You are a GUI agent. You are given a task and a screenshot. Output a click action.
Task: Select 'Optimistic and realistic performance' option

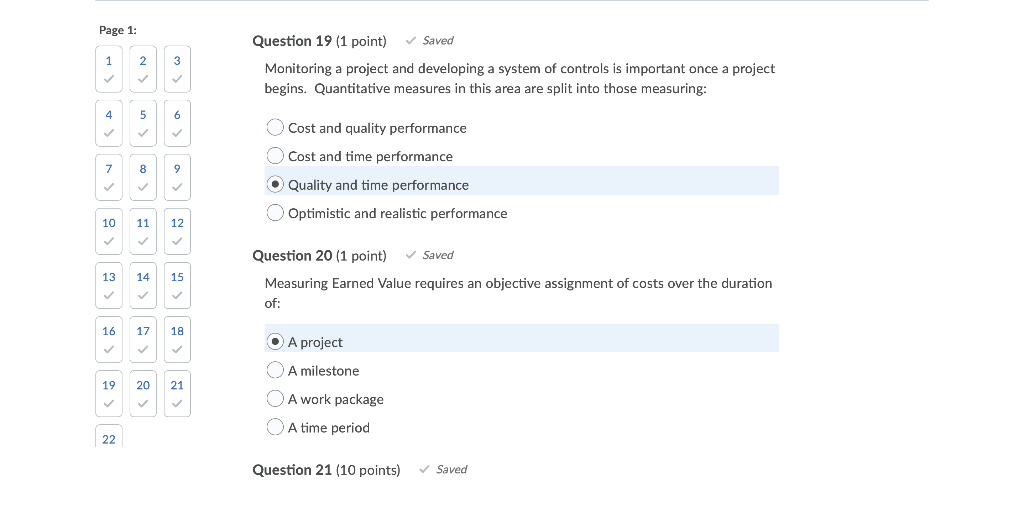pos(275,213)
